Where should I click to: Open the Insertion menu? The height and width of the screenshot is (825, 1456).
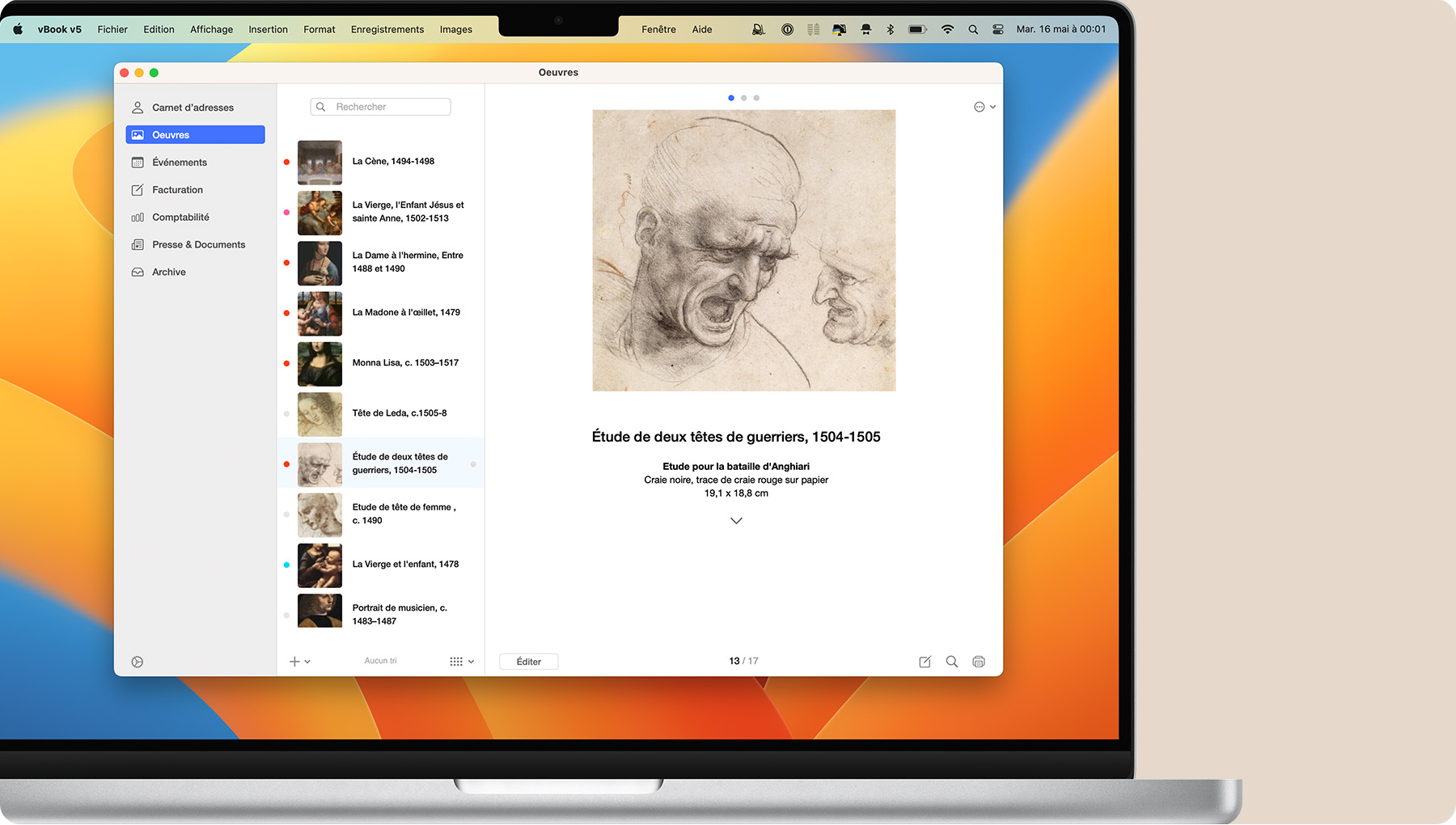(x=268, y=29)
